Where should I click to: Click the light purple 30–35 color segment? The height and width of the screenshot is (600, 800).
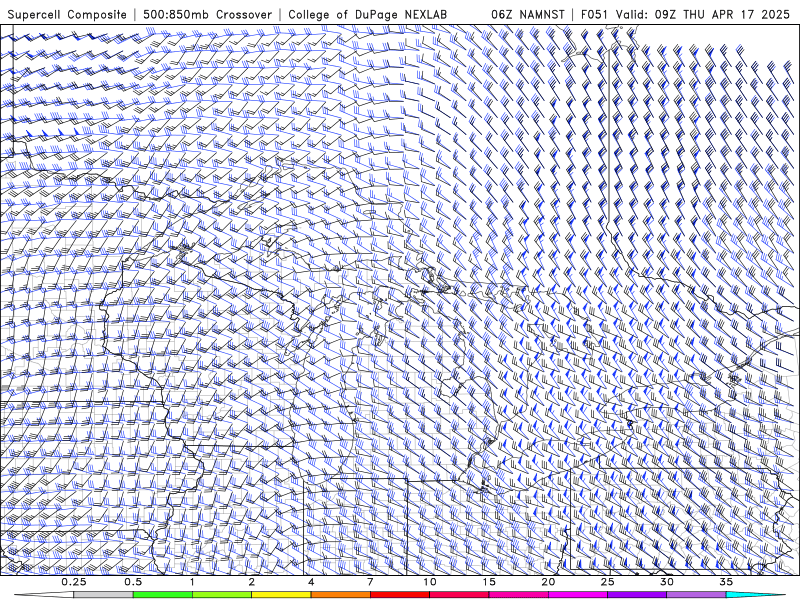coord(696,595)
